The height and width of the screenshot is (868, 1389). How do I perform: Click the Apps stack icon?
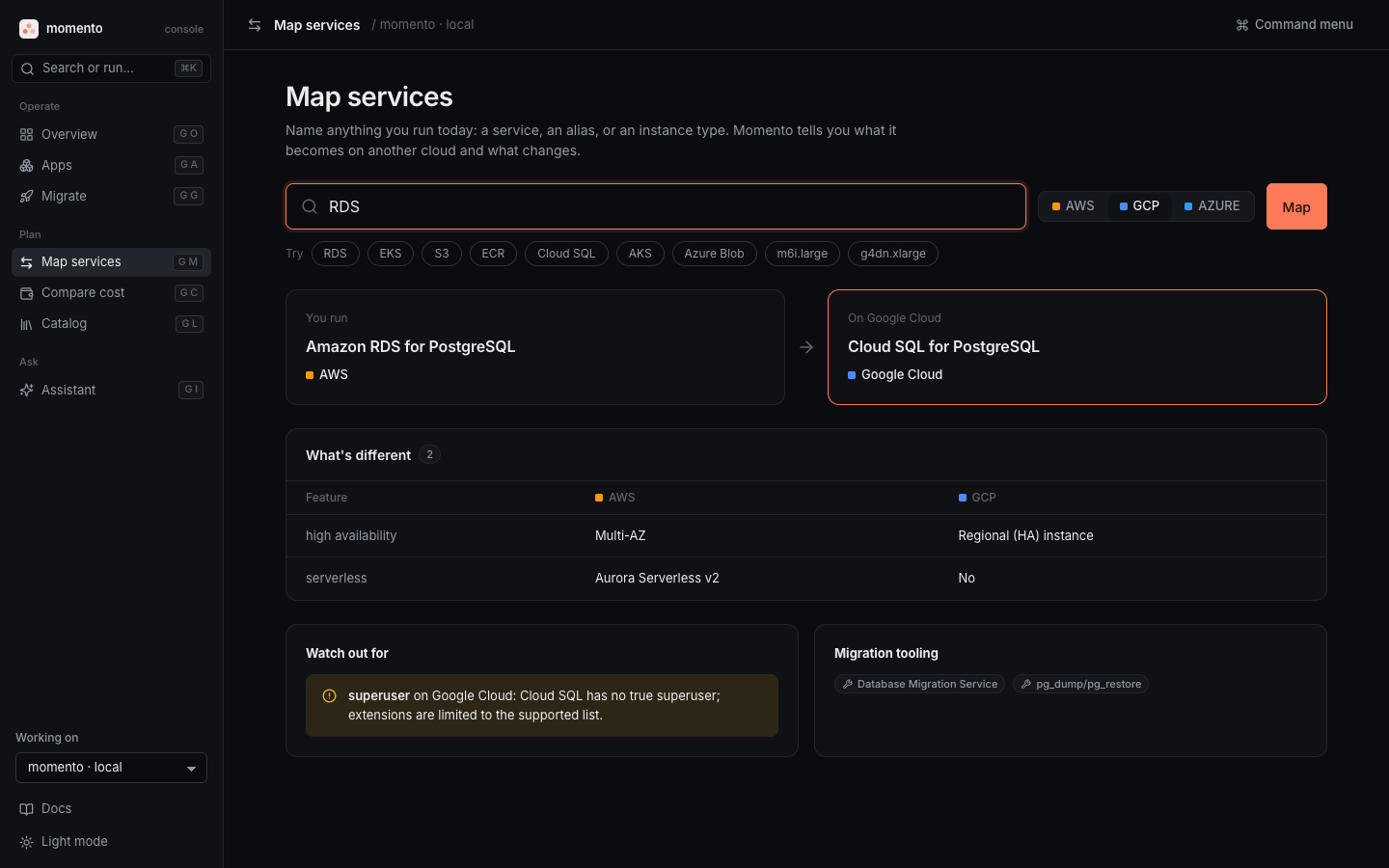tap(26, 166)
